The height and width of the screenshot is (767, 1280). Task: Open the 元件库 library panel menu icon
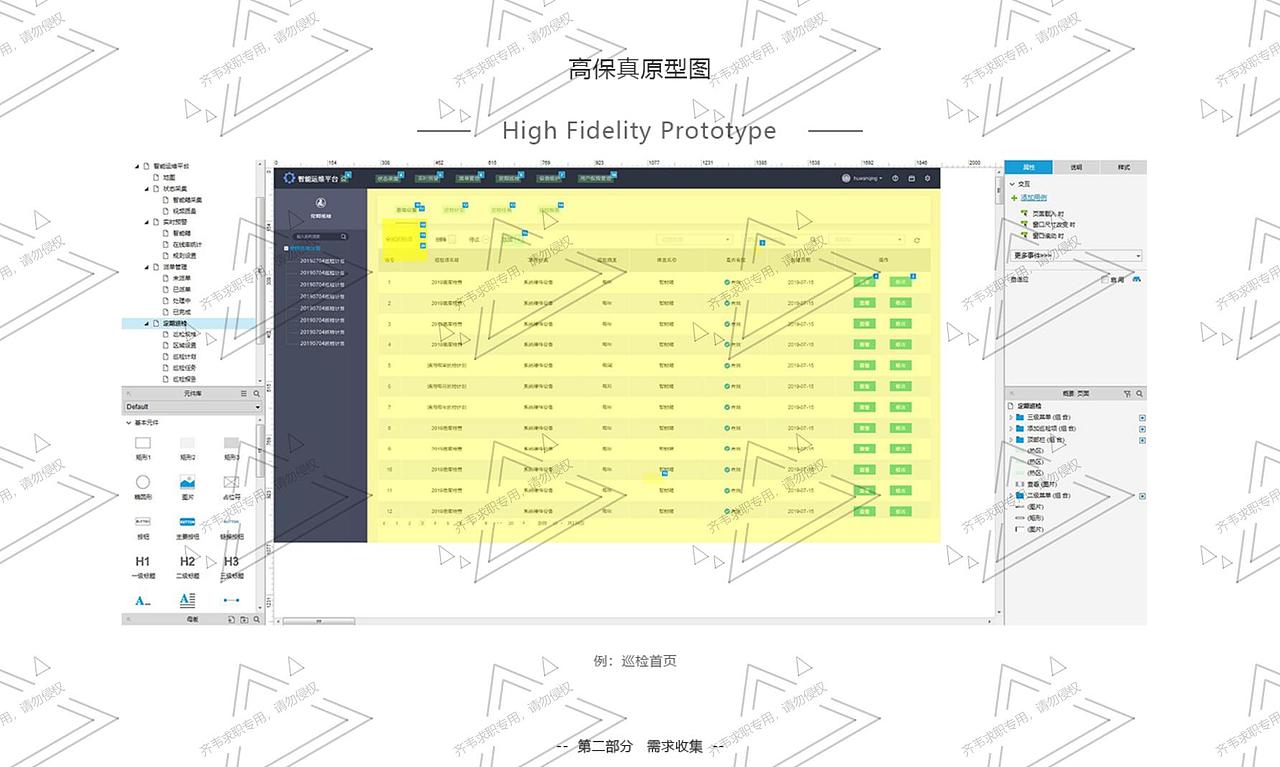243,394
